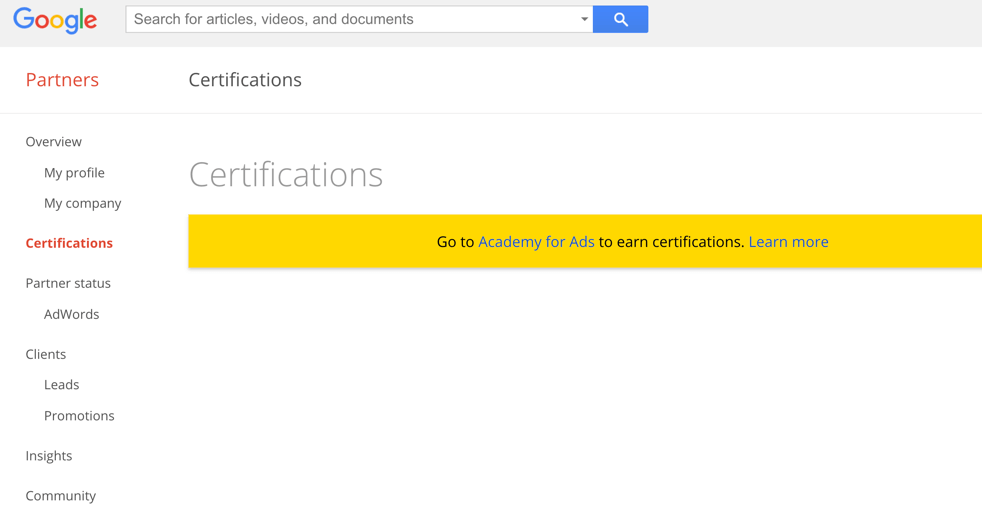
Task: Click the blue magnifier search button
Action: [x=621, y=19]
